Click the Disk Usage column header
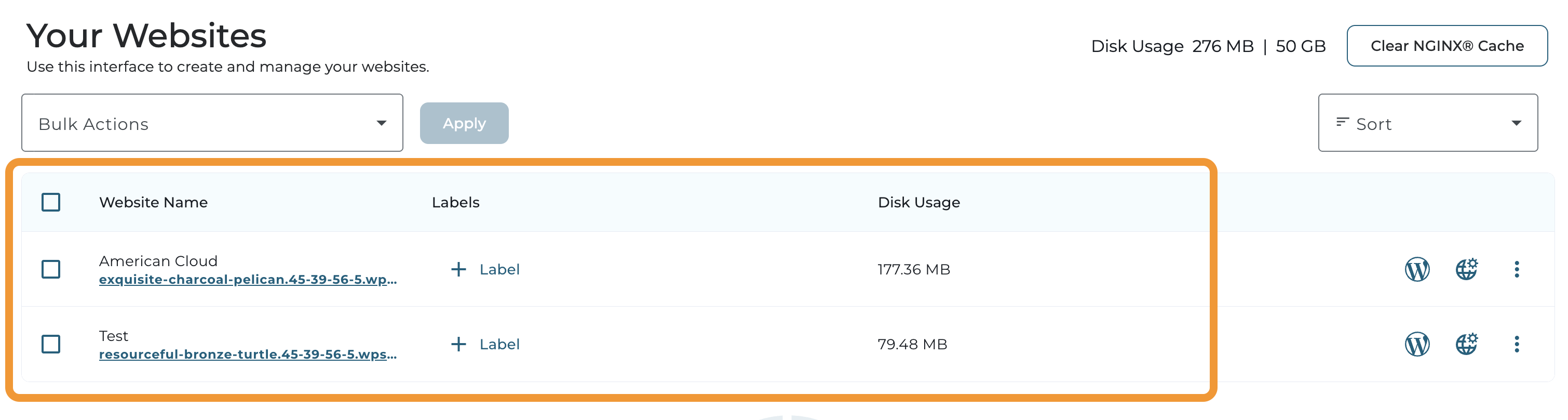Image resolution: width=1568 pixels, height=420 pixels. pyautogui.click(x=918, y=202)
